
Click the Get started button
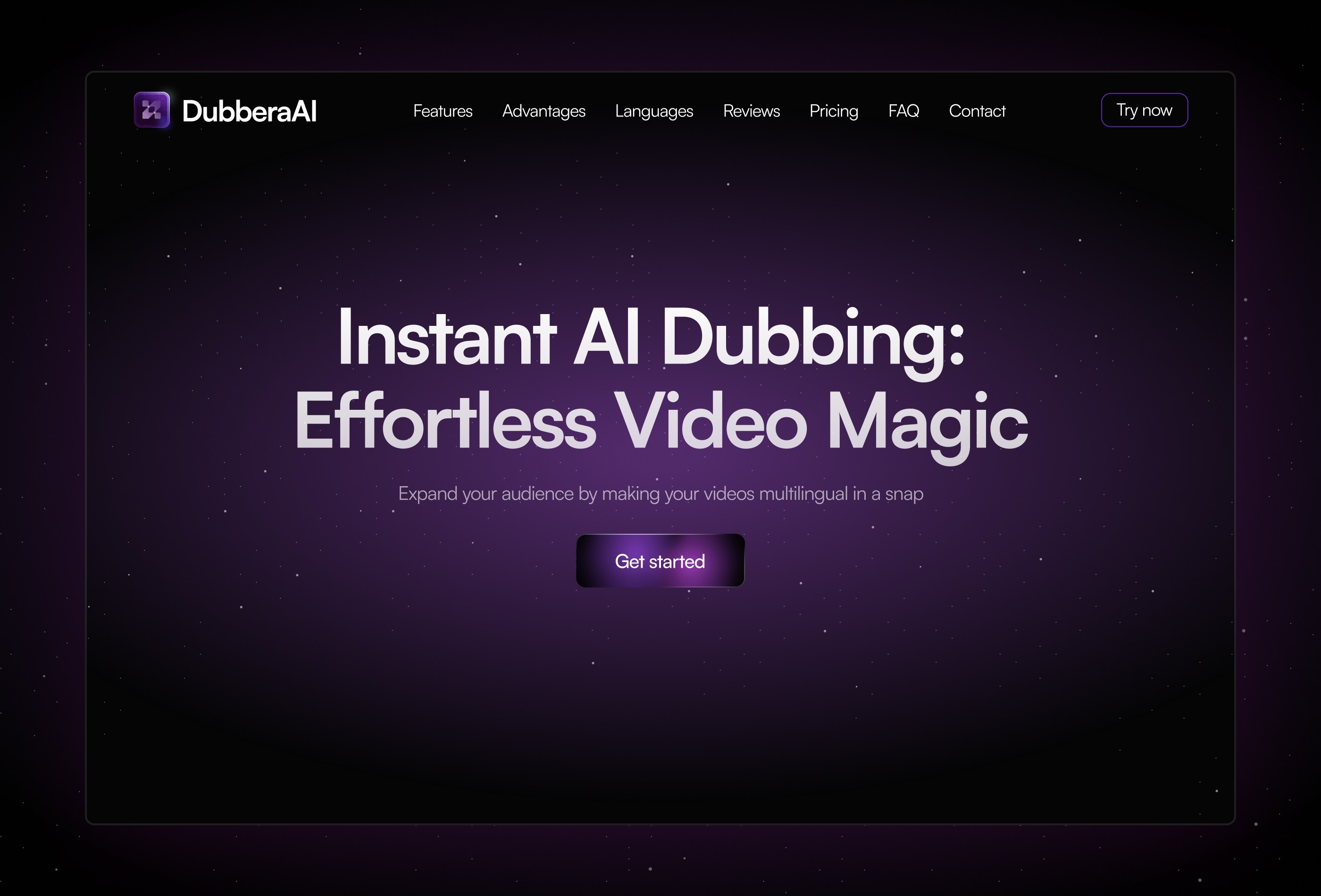click(660, 561)
